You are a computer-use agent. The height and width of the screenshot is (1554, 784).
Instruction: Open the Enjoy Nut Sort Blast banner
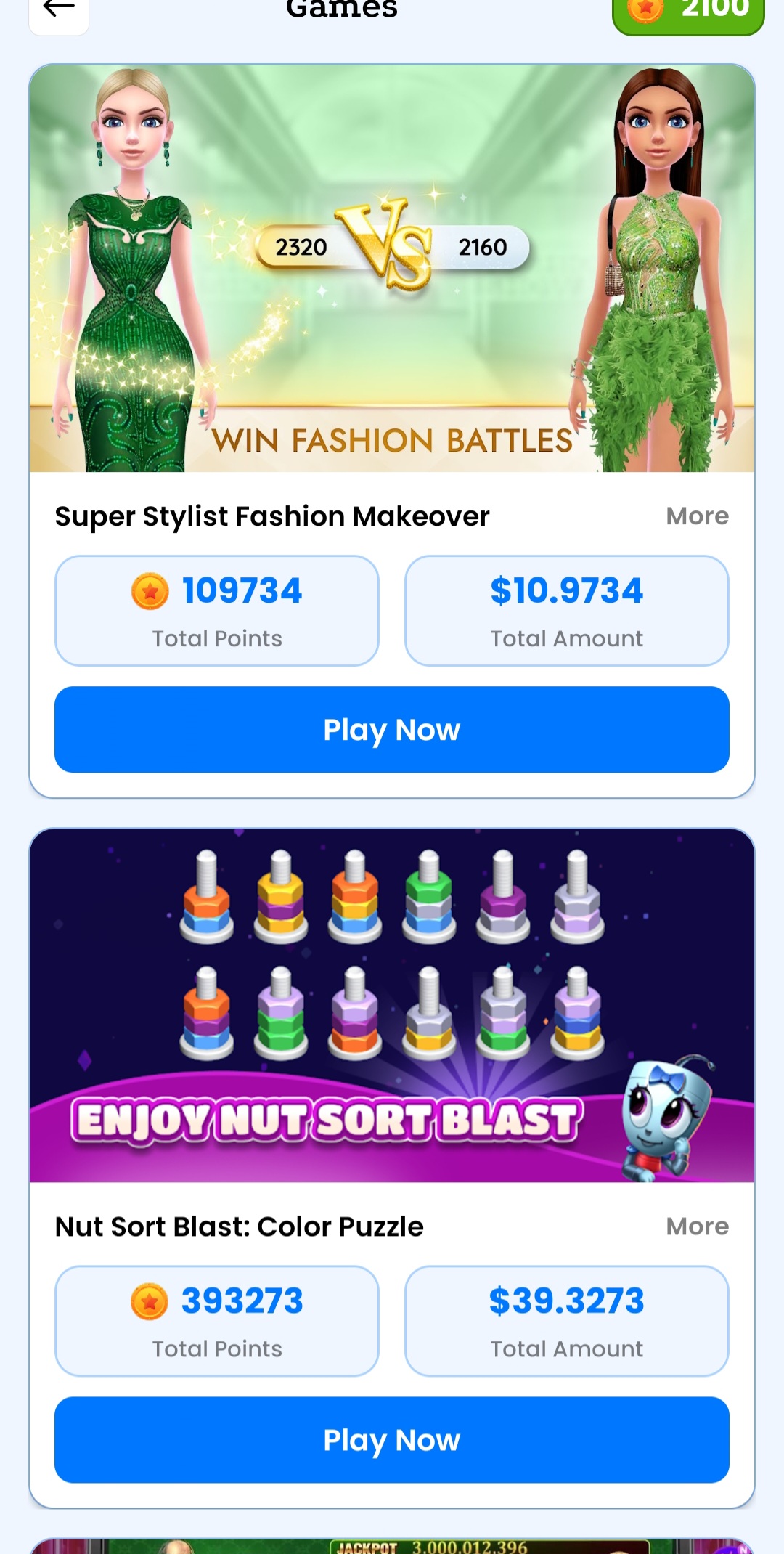point(392,1006)
